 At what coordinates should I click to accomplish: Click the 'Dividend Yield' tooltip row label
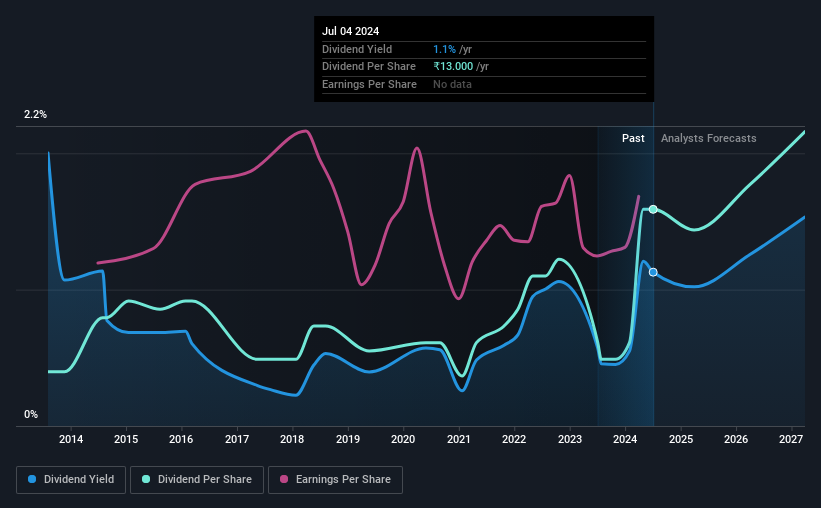[357, 49]
